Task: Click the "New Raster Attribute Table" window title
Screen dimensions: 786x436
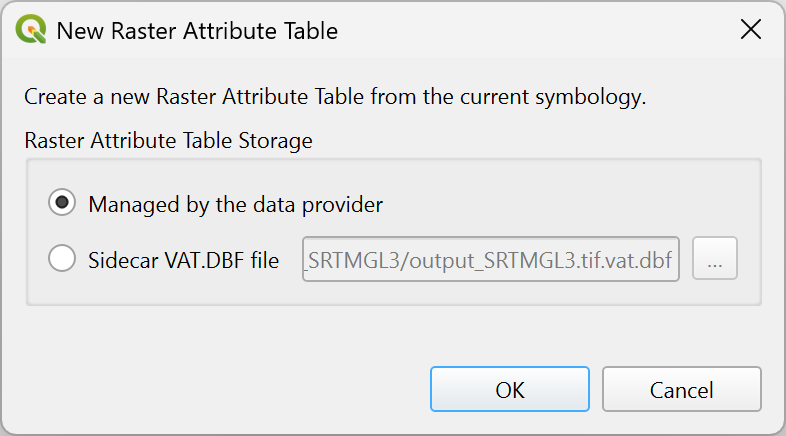Action: tap(197, 31)
